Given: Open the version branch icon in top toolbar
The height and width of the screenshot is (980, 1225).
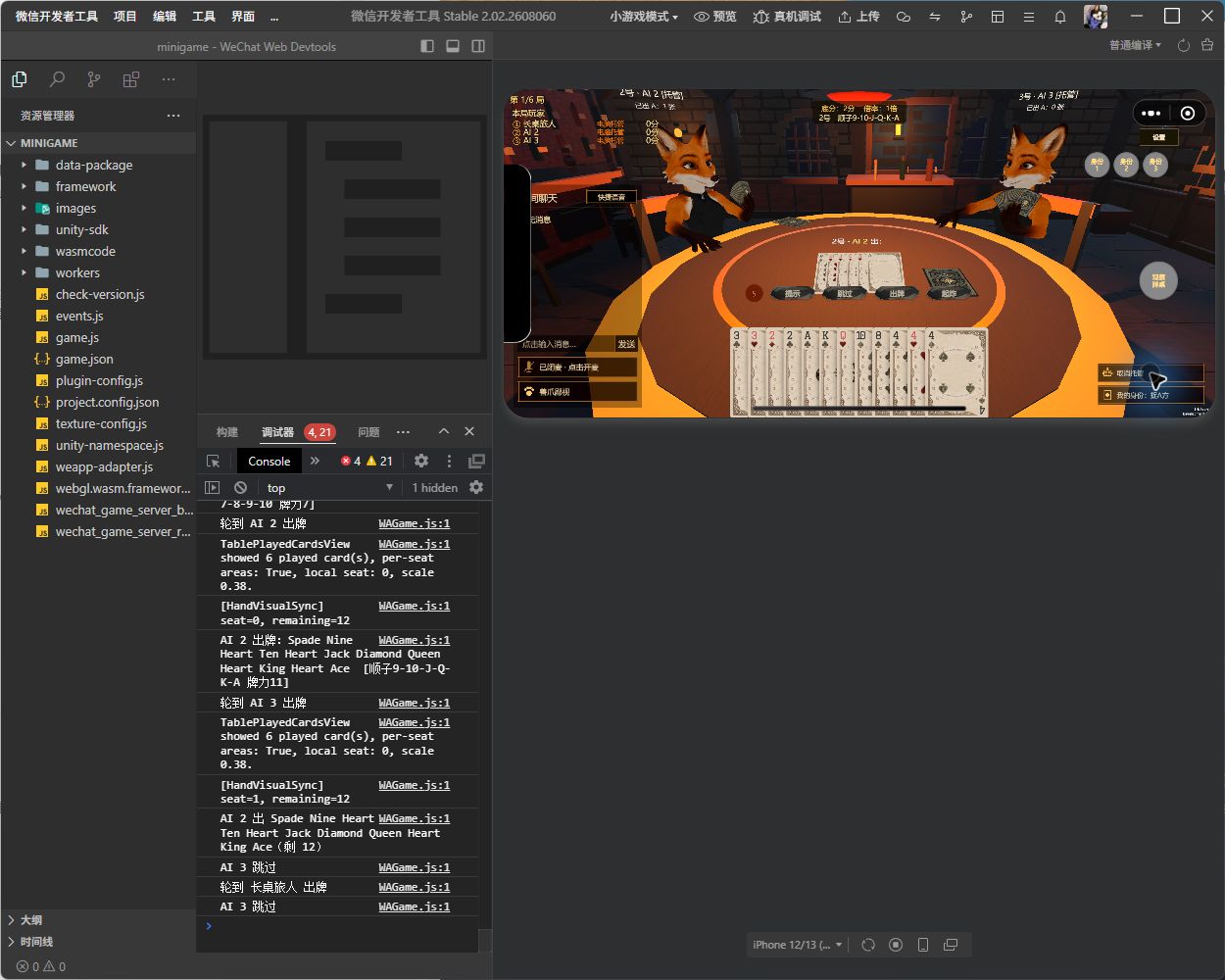Looking at the screenshot, I should (966, 17).
